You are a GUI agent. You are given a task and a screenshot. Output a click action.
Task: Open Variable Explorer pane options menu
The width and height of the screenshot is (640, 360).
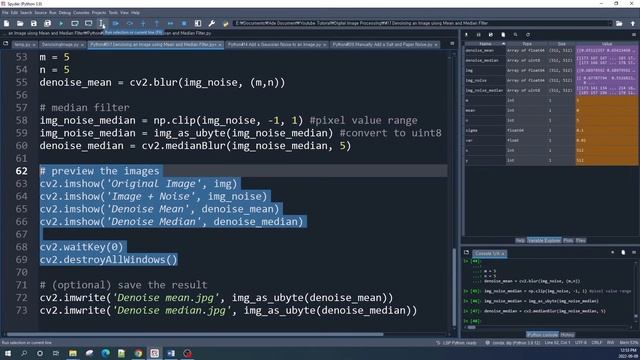(x=634, y=35)
